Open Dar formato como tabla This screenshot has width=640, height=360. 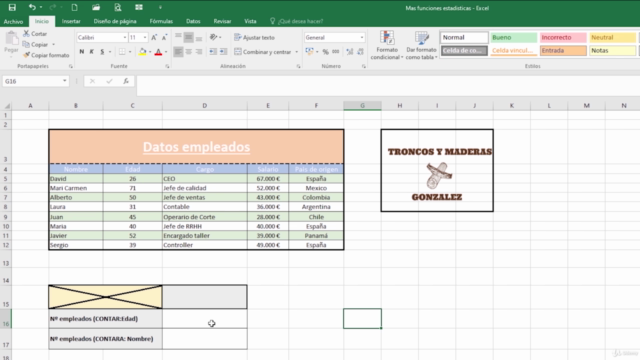(x=422, y=45)
